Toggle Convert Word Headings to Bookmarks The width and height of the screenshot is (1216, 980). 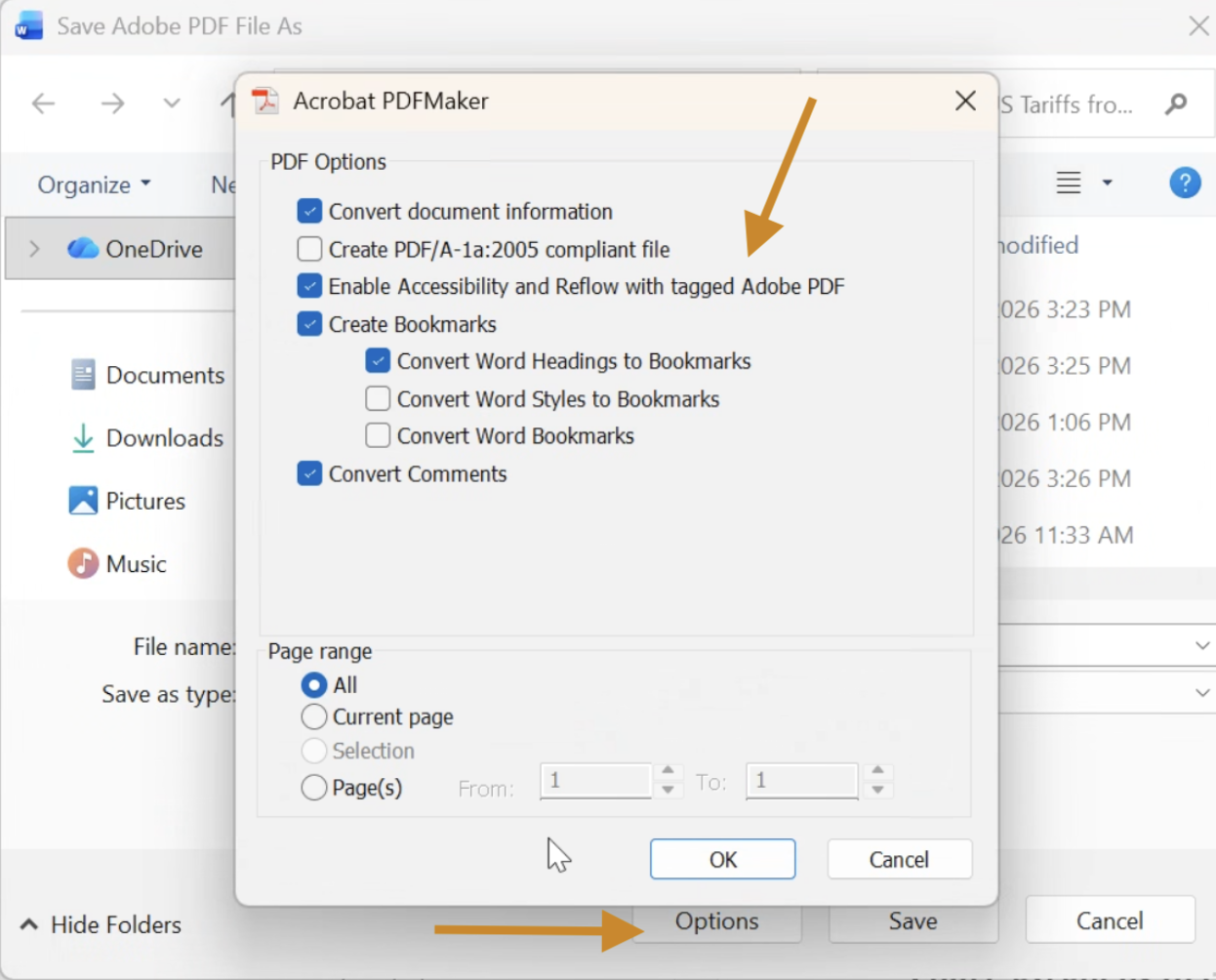tap(378, 361)
